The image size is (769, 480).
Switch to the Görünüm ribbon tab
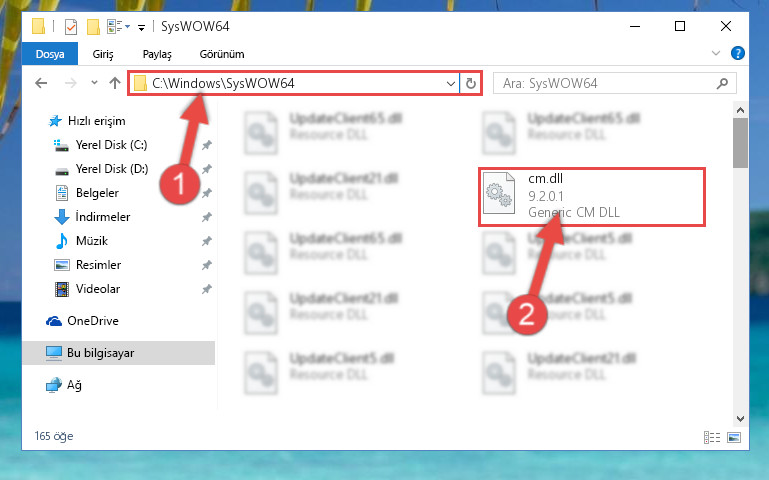(x=222, y=54)
